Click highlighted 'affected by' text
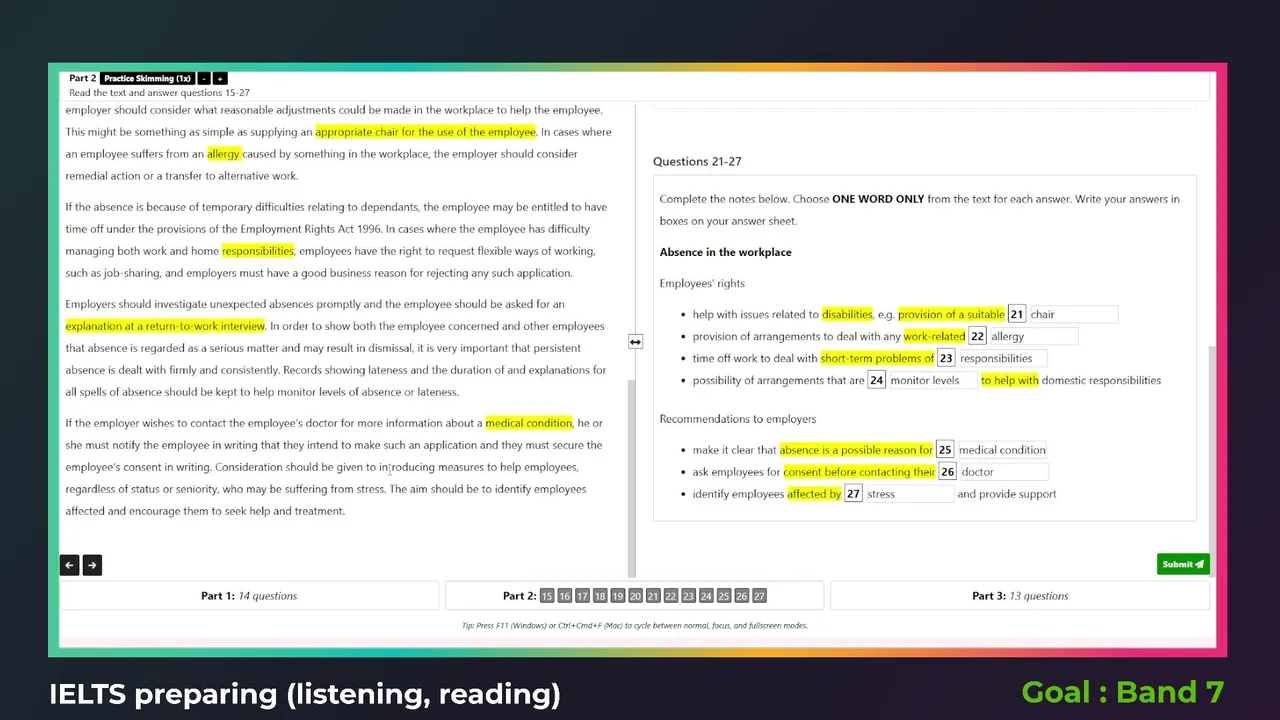Image resolution: width=1280 pixels, height=720 pixels. click(814, 494)
